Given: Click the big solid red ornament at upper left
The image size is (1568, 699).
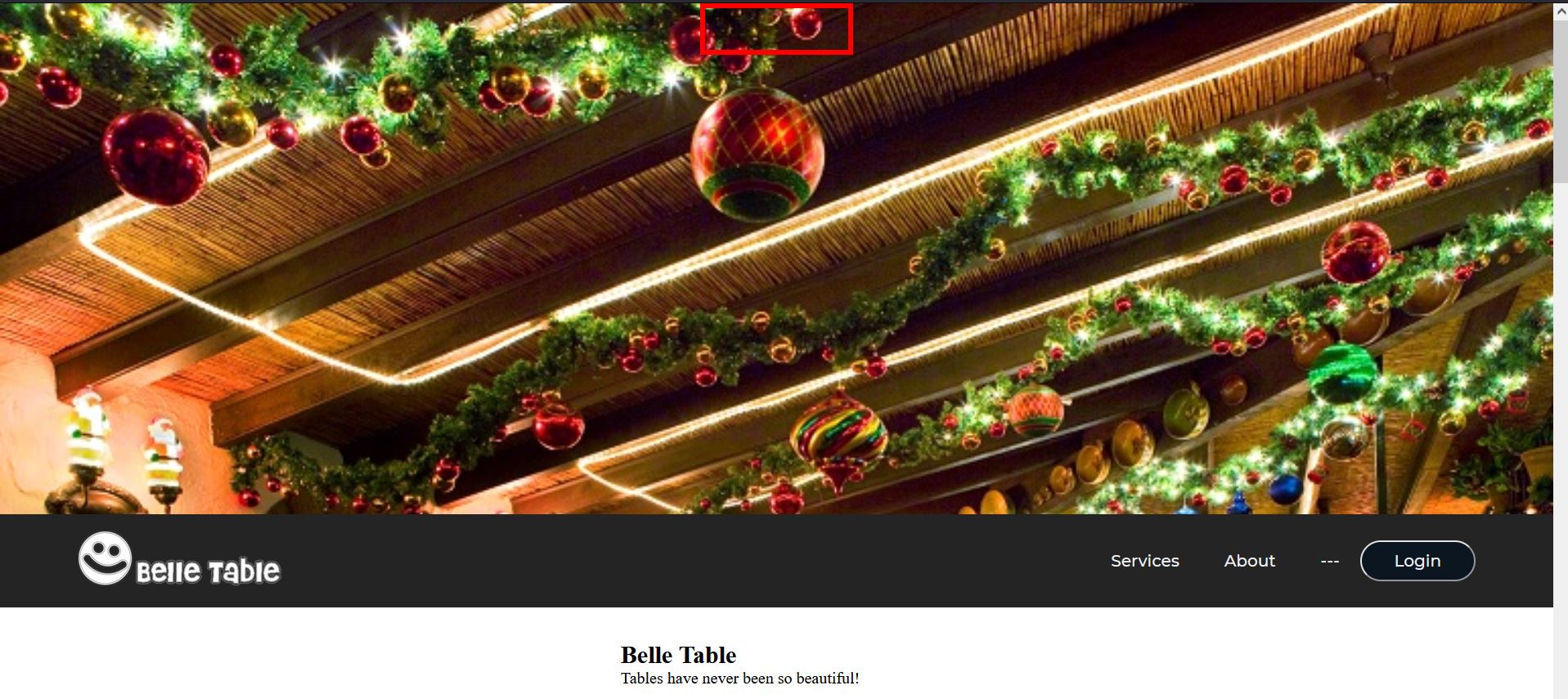Looking at the screenshot, I should (x=155, y=156).
